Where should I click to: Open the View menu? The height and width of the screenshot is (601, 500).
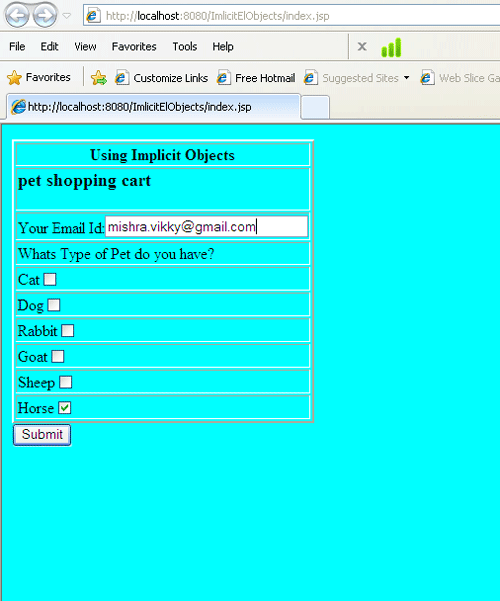pyautogui.click(x=85, y=46)
